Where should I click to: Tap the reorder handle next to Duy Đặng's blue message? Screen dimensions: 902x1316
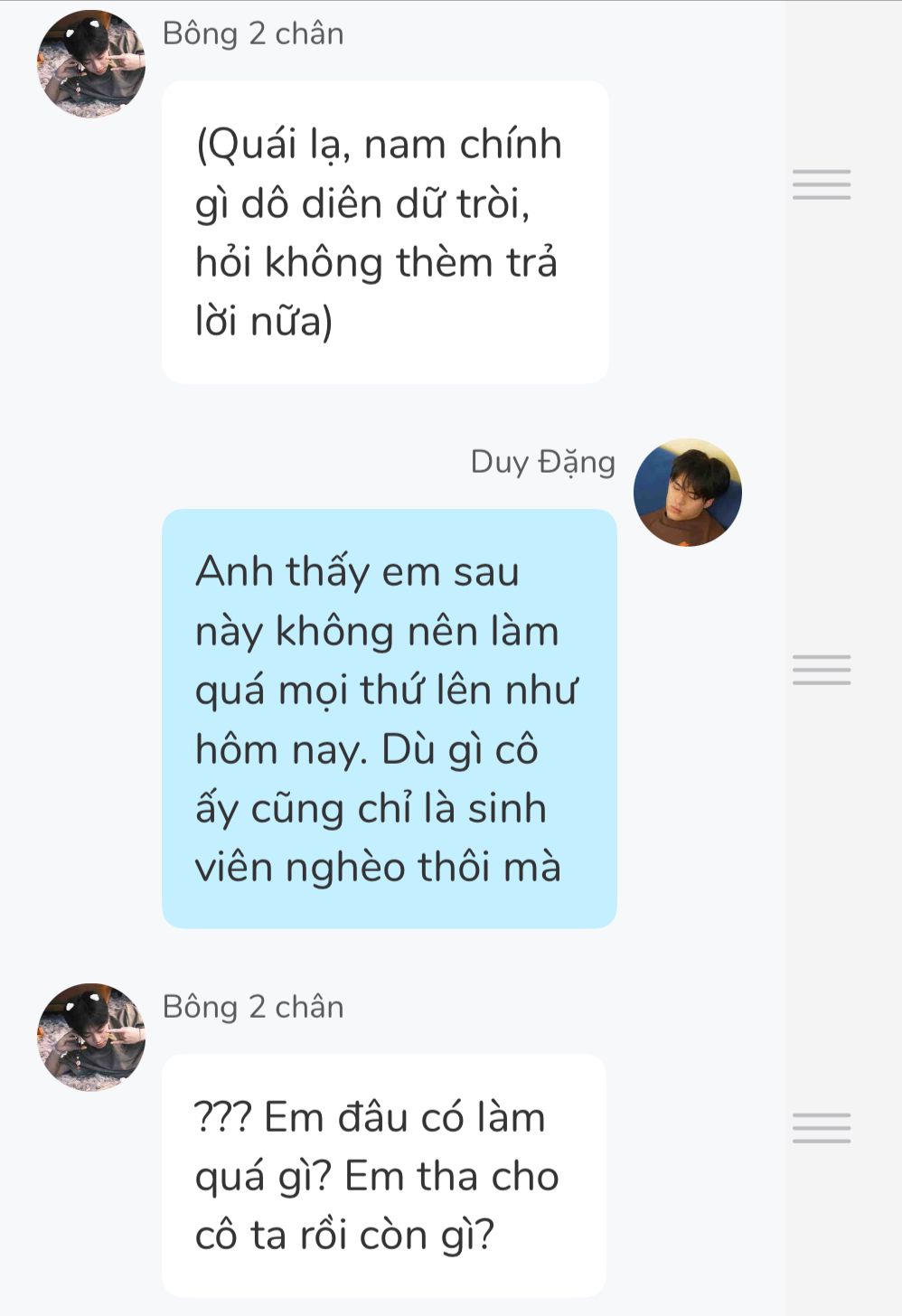(x=822, y=670)
